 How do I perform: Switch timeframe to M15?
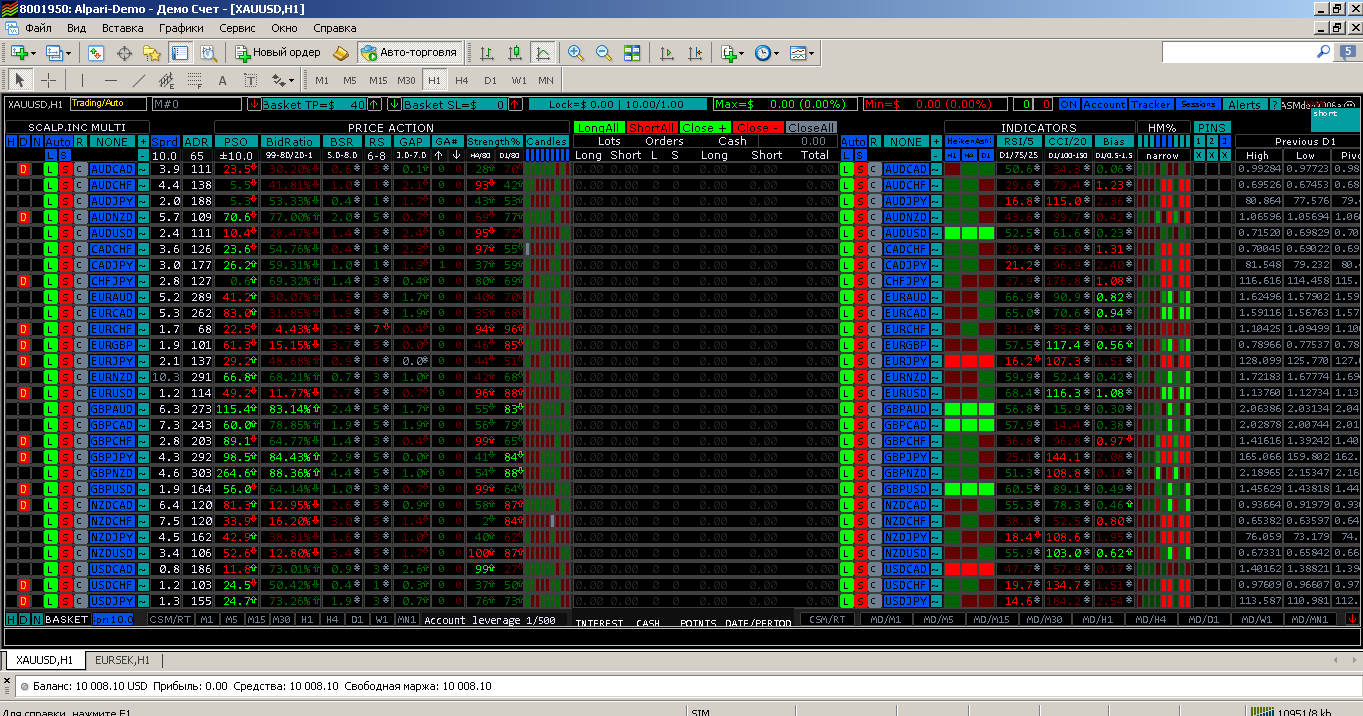pos(378,80)
